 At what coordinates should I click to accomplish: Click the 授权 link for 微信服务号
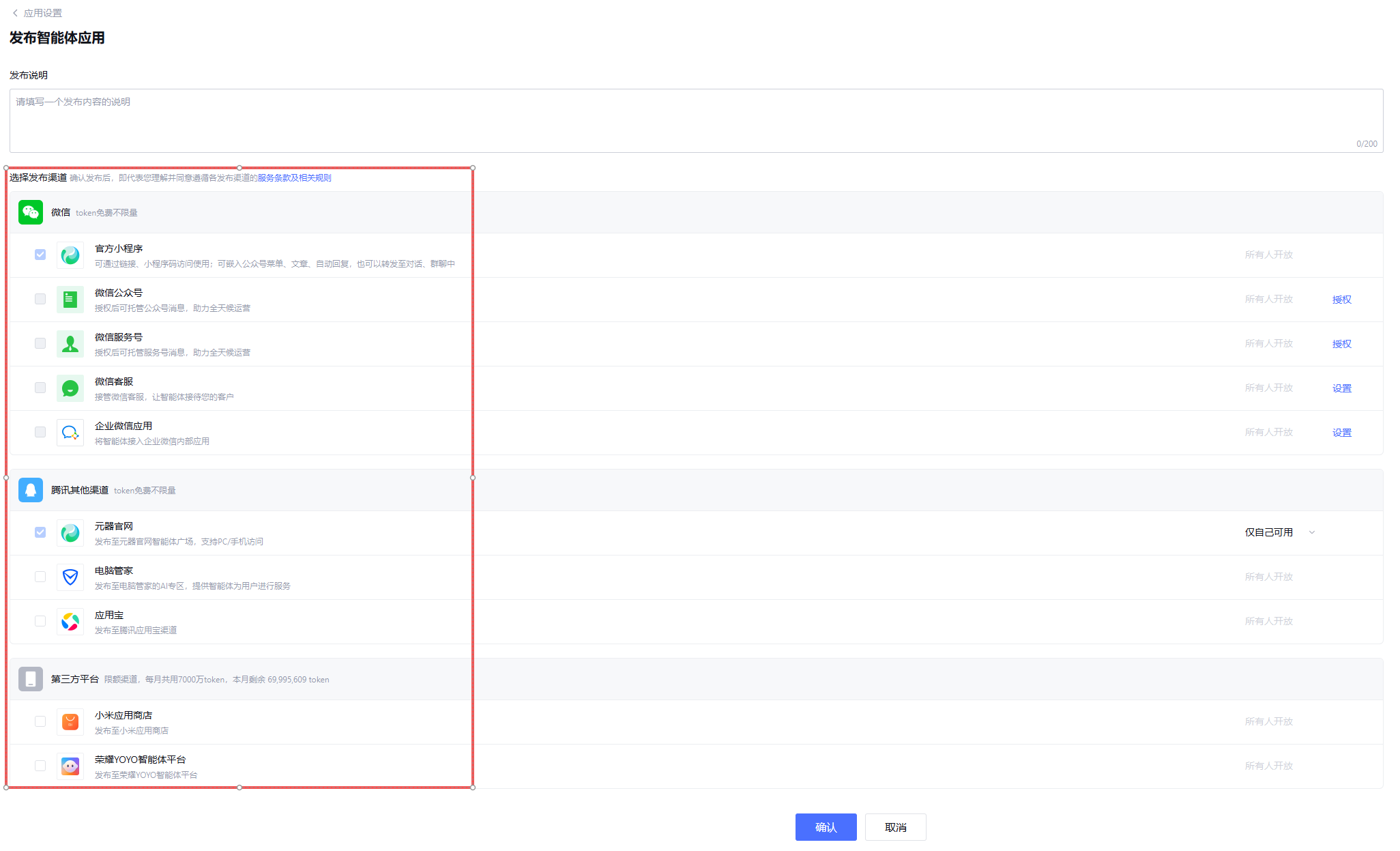pos(1341,344)
